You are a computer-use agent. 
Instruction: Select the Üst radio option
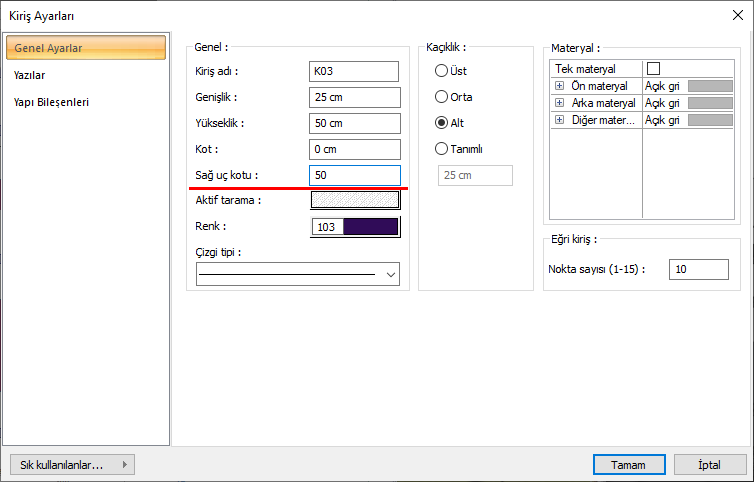(x=441, y=71)
